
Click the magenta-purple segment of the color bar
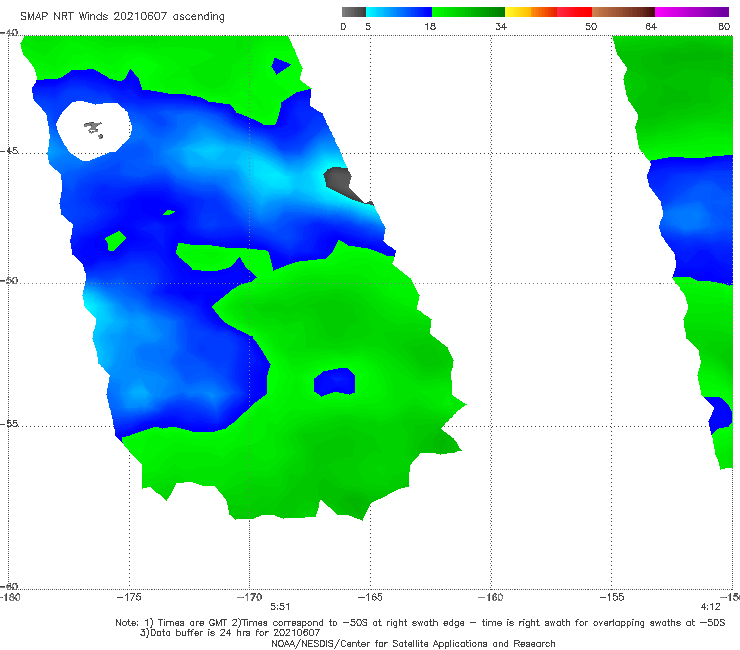click(x=692, y=12)
